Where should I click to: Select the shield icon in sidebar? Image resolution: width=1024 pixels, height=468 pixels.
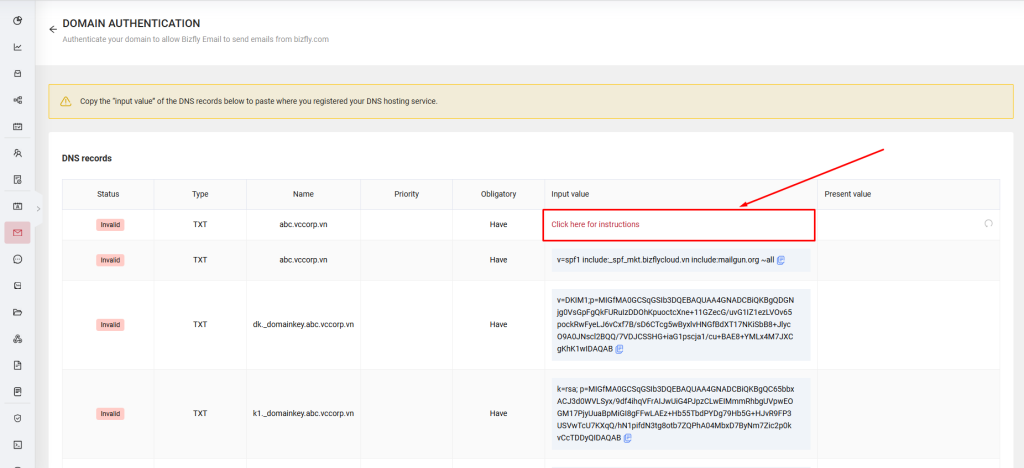[17, 418]
